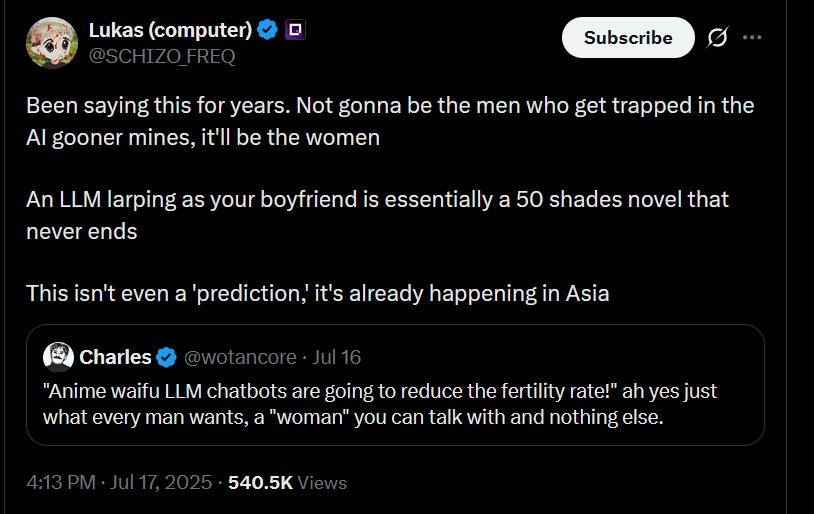
Task: Open the Grok explain-post icon
Action: point(717,37)
